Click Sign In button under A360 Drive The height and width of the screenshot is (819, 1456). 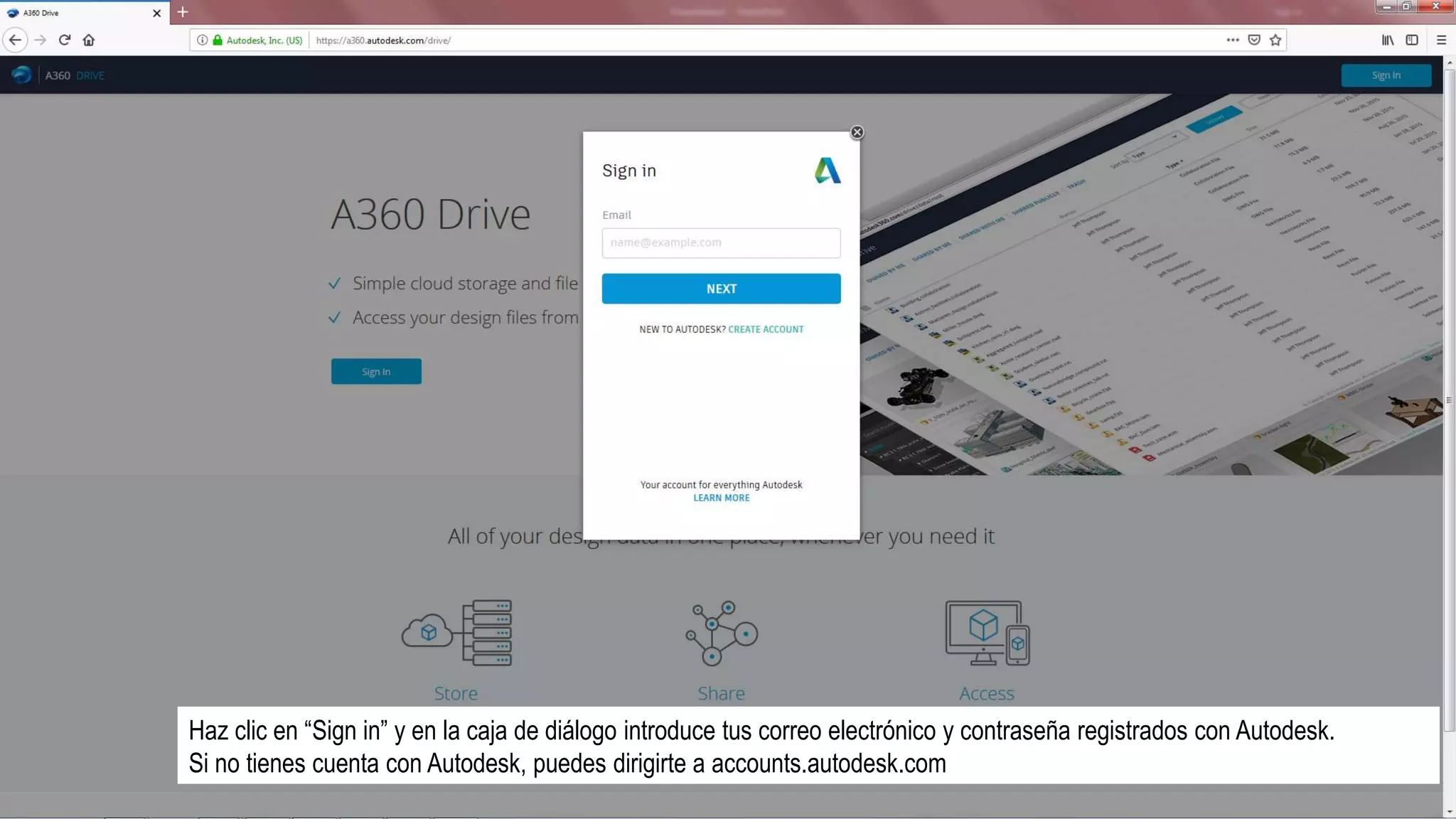[x=376, y=371]
